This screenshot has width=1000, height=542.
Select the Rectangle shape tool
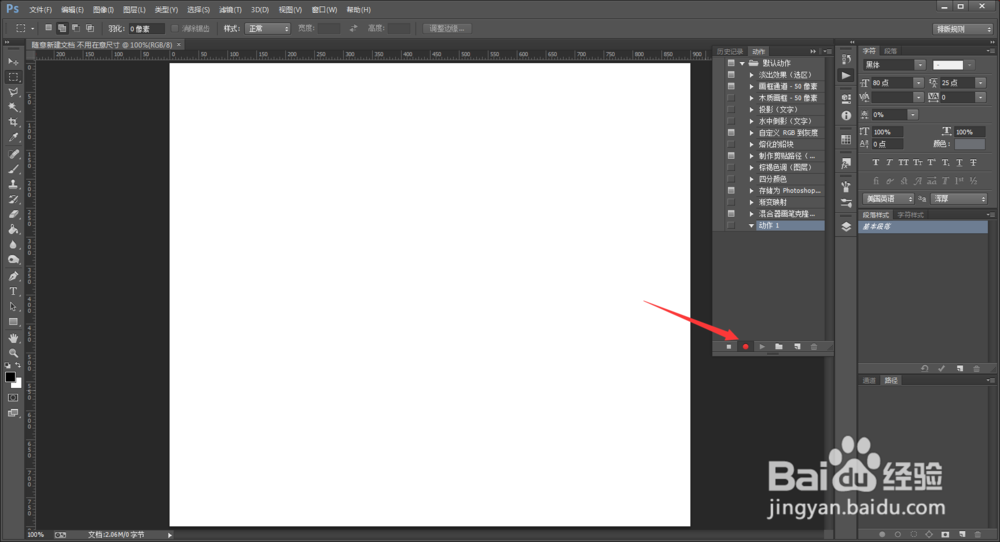coord(13,322)
